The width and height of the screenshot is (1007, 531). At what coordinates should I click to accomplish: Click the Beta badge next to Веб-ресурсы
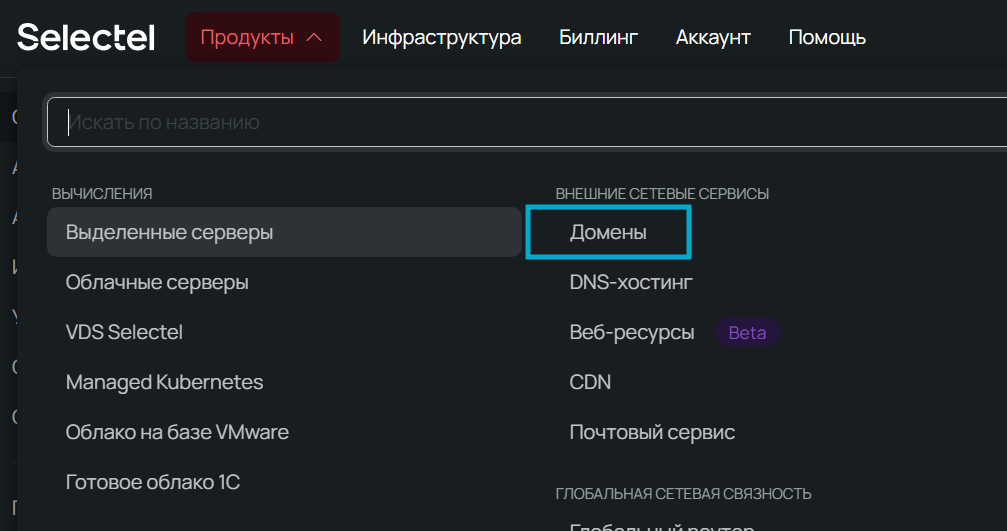coord(748,333)
